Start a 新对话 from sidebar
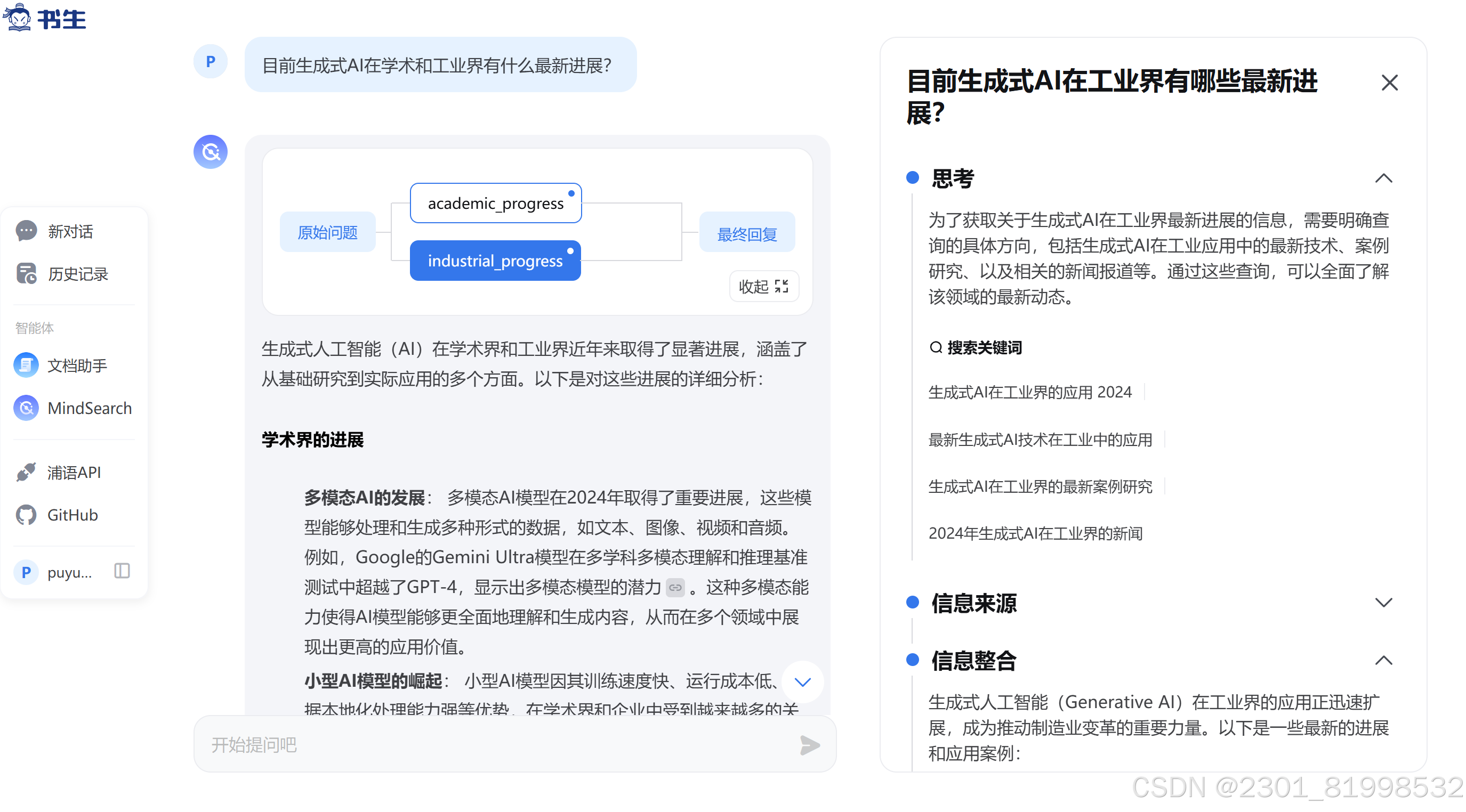Image resolution: width=1466 pixels, height=812 pixels. (x=69, y=231)
